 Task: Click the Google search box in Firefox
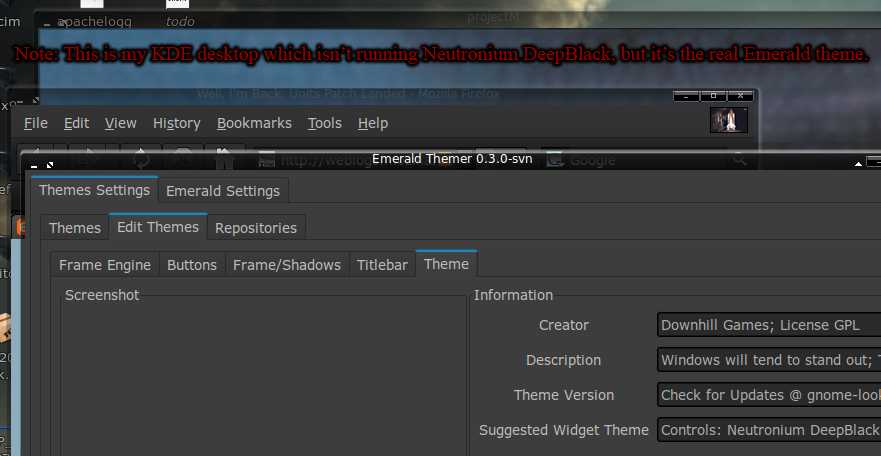(x=634, y=160)
